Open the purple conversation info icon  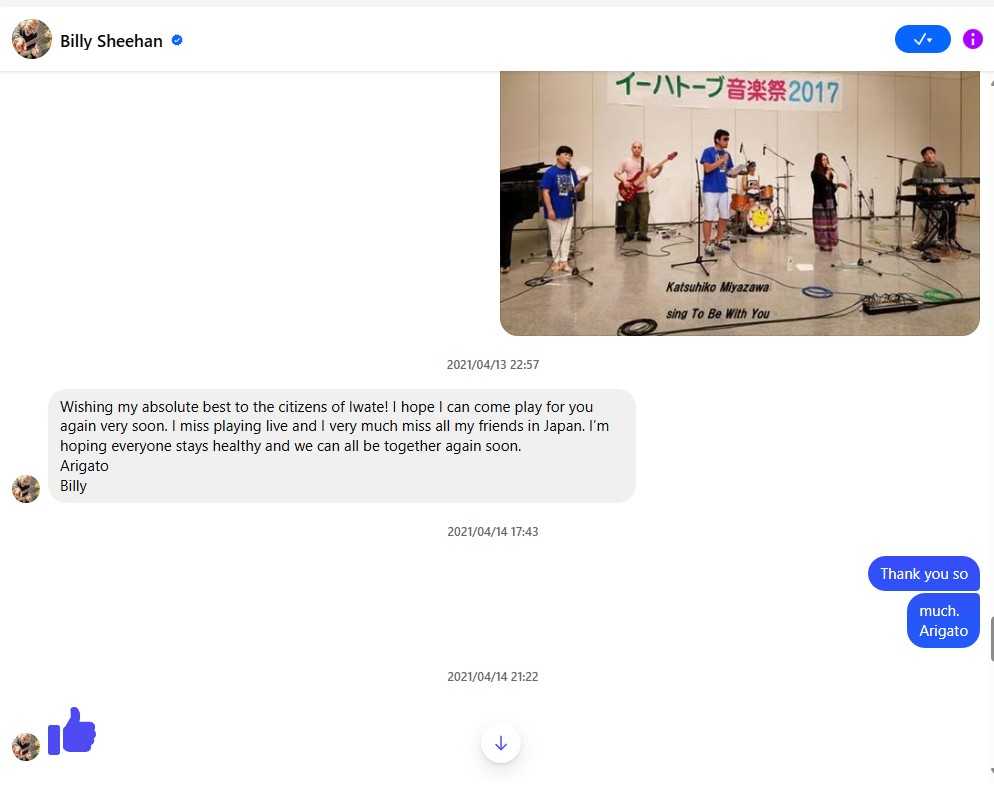tap(972, 39)
